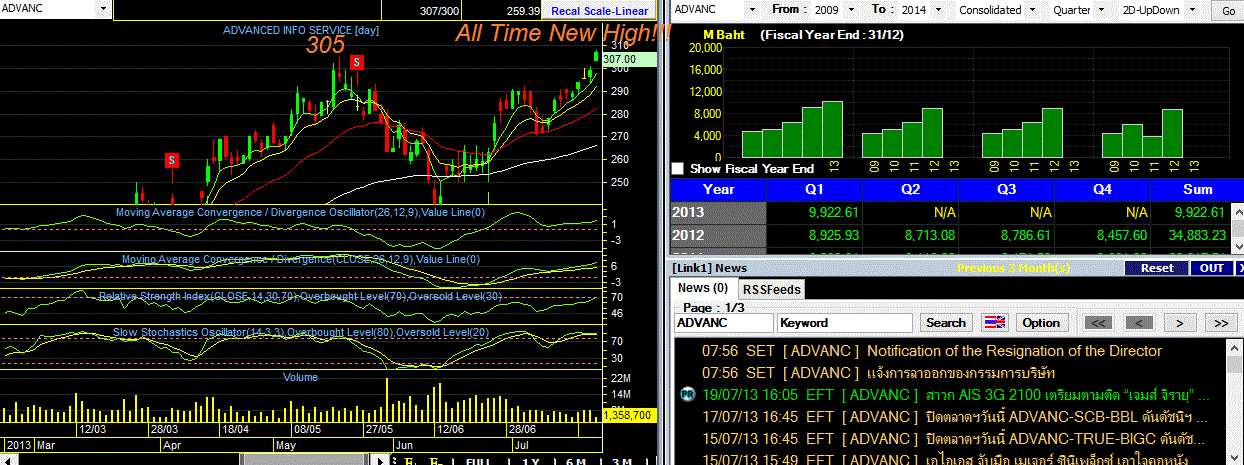The image size is (1244, 465).
Task: Select the 2013 row year cell
Action: 718,212
